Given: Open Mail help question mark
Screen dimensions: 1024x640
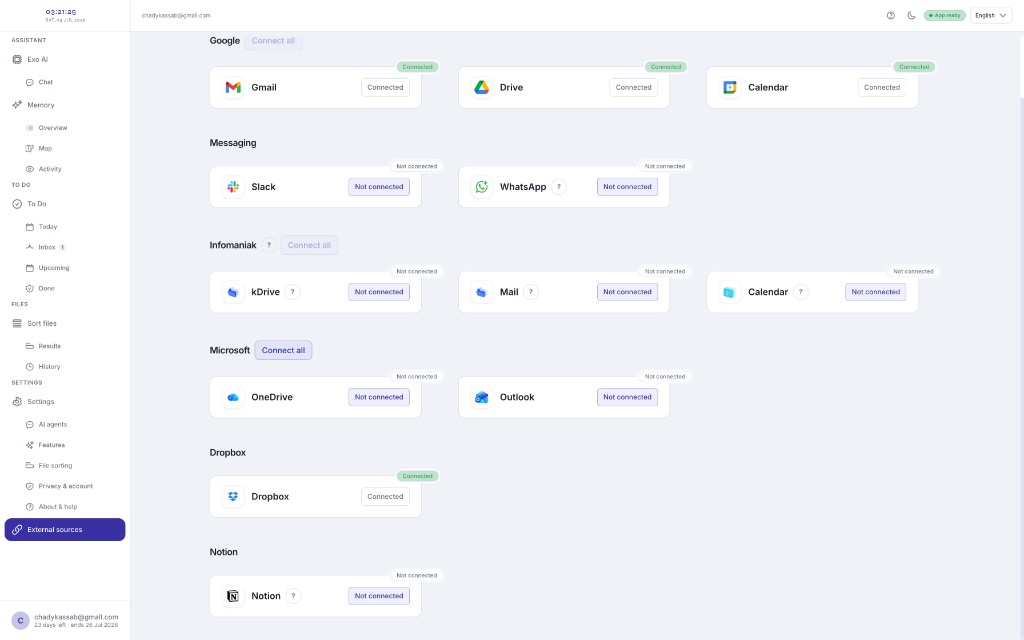Looking at the screenshot, I should click(531, 292).
